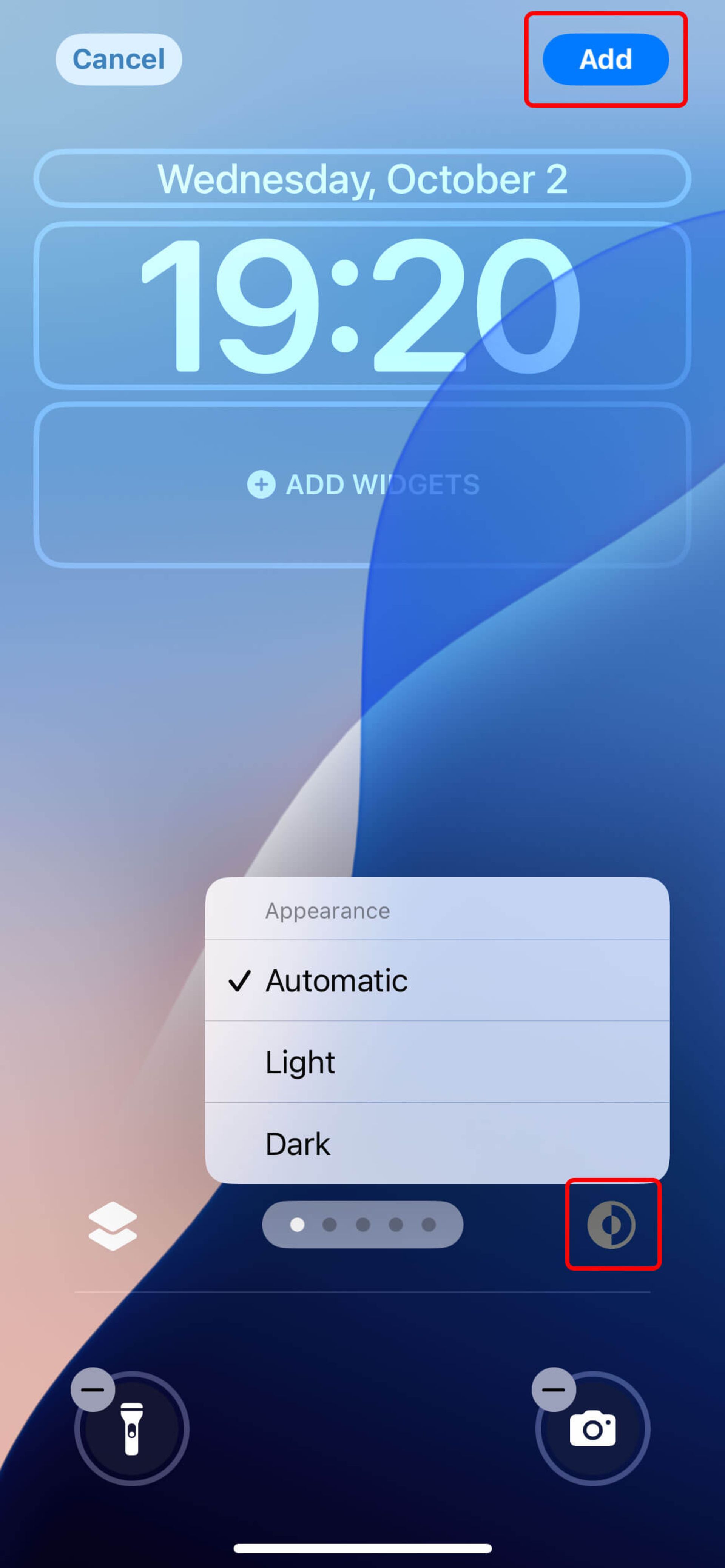Click the Add button to save wallpaper
Image resolution: width=725 pixels, height=1568 pixels.
coord(605,59)
